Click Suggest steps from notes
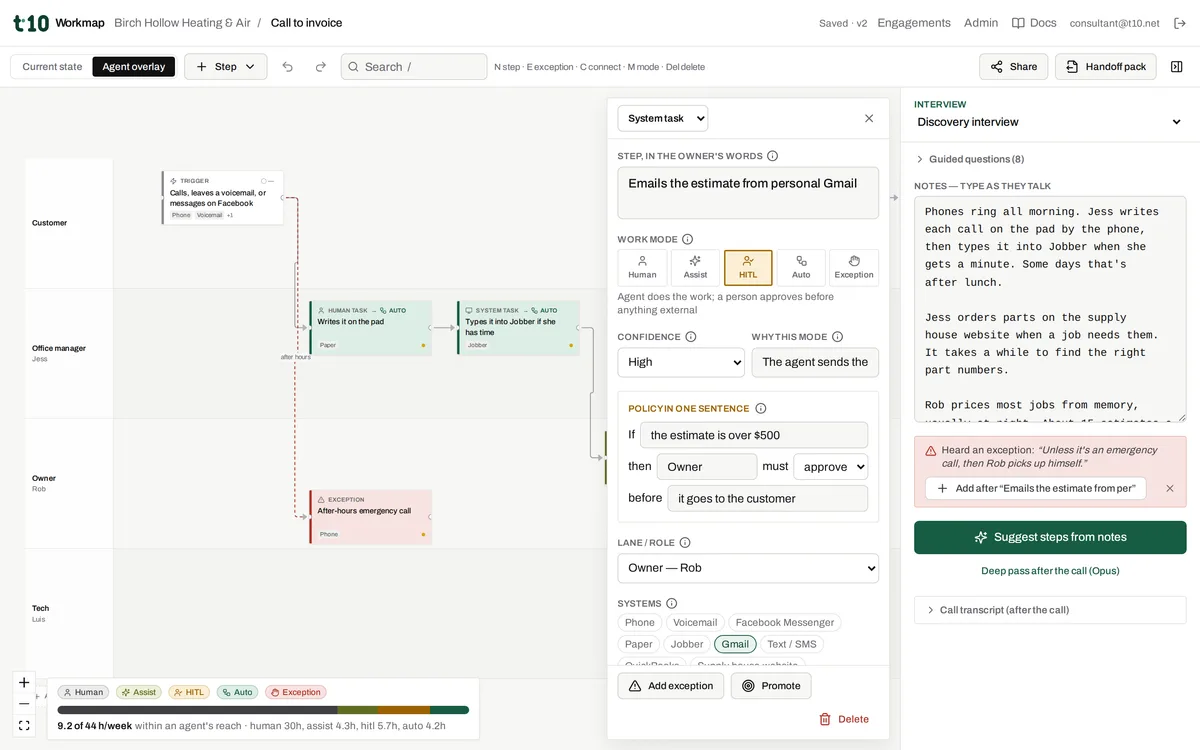1200x750 pixels. click(x=1050, y=537)
